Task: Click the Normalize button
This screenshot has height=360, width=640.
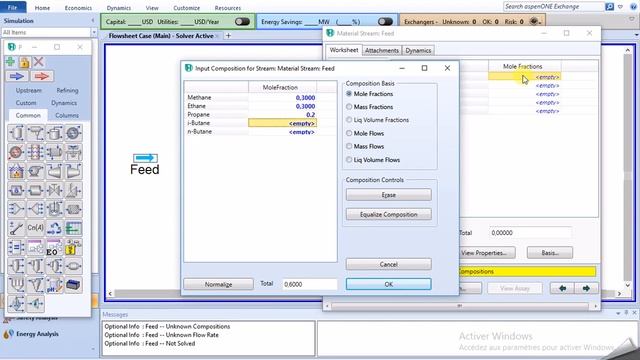Action: pyautogui.click(x=218, y=284)
